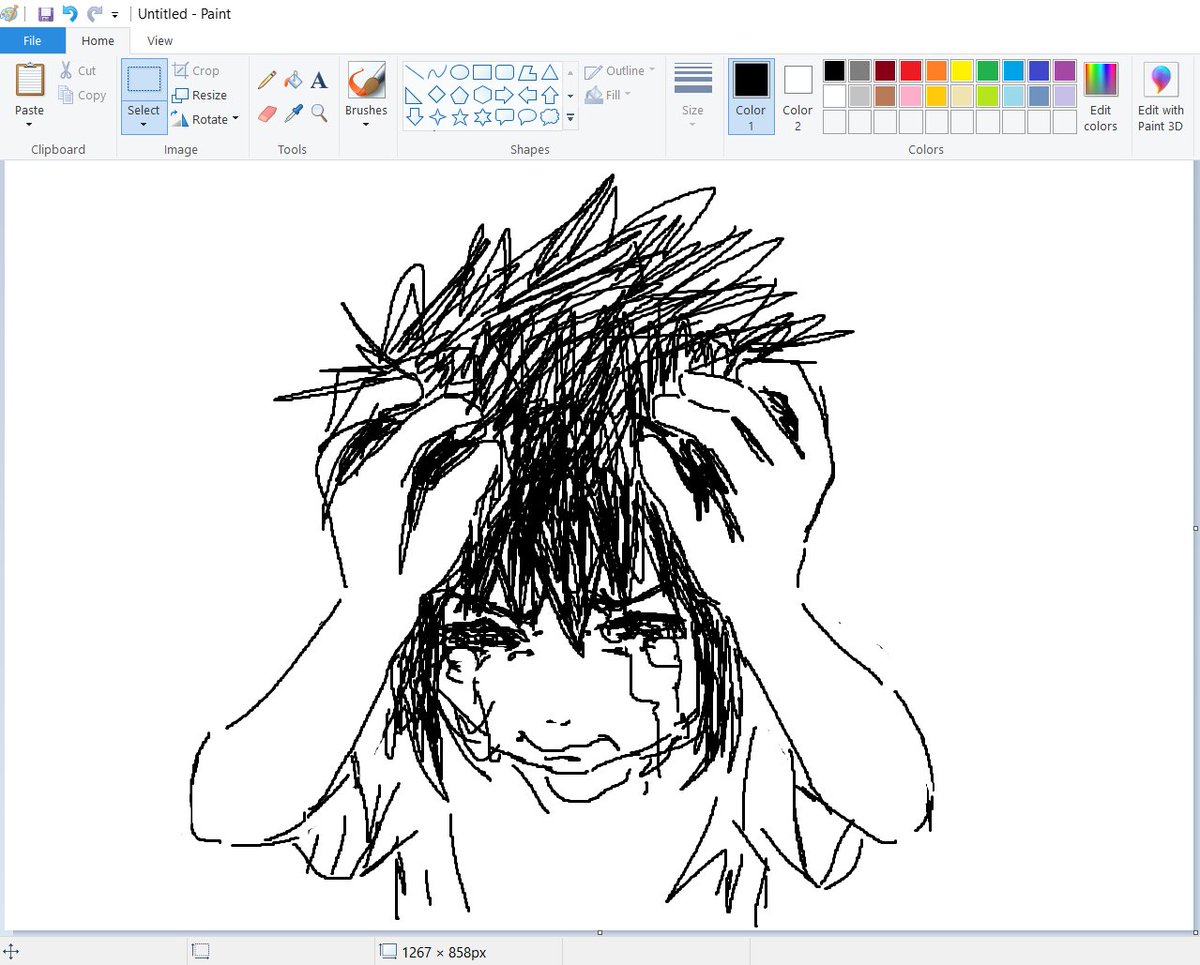Open the Edit colors dialog
This screenshot has height=965, width=1200.
click(1100, 96)
